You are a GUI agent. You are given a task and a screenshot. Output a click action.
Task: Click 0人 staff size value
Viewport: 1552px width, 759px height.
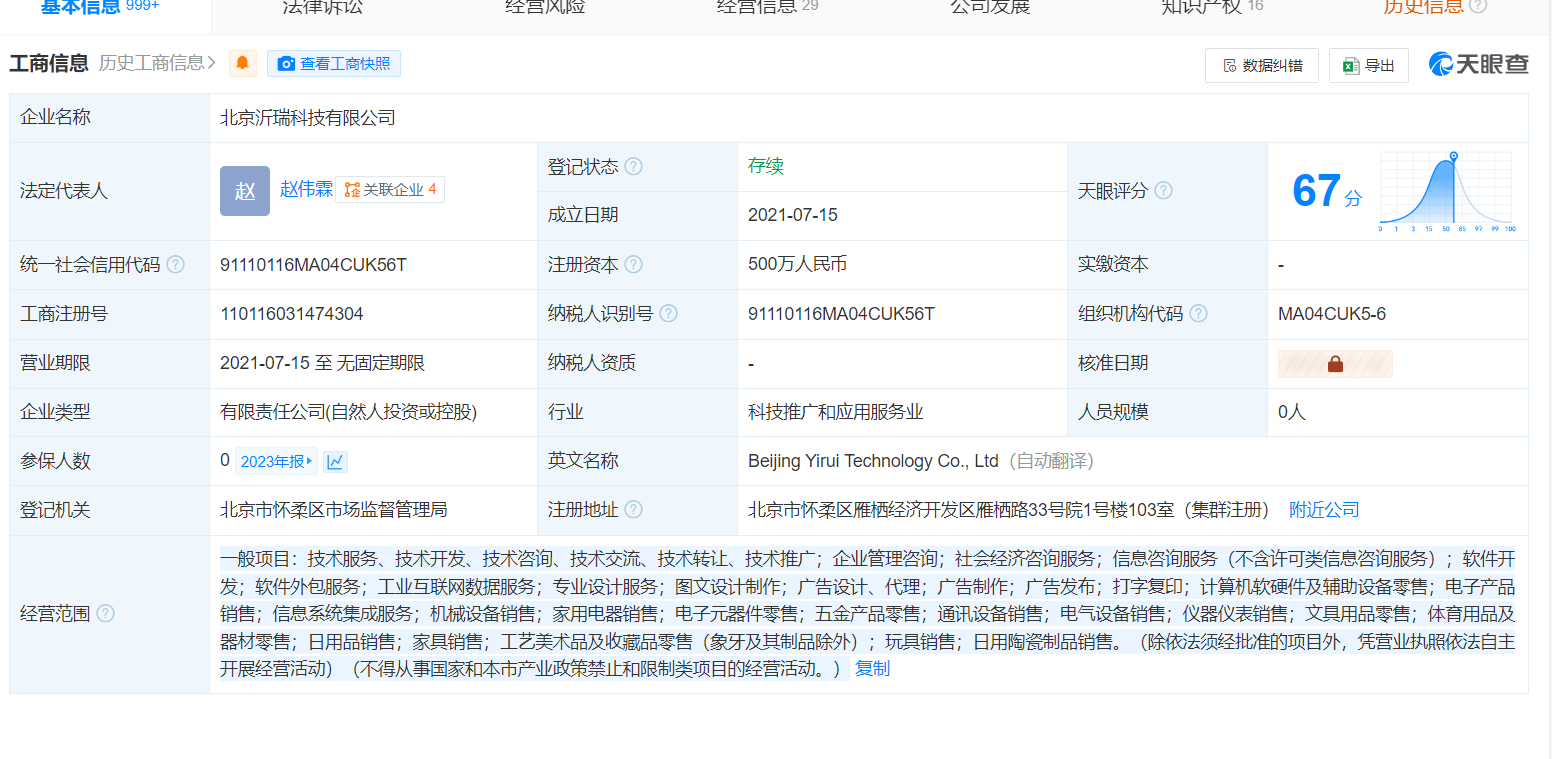tap(1292, 412)
